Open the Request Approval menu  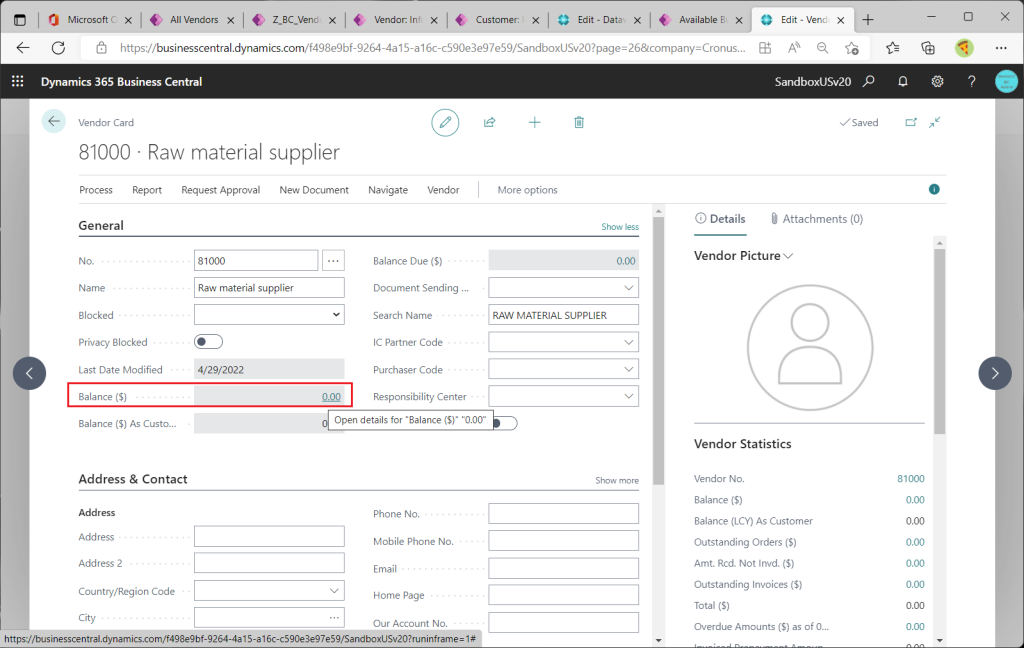(x=221, y=190)
